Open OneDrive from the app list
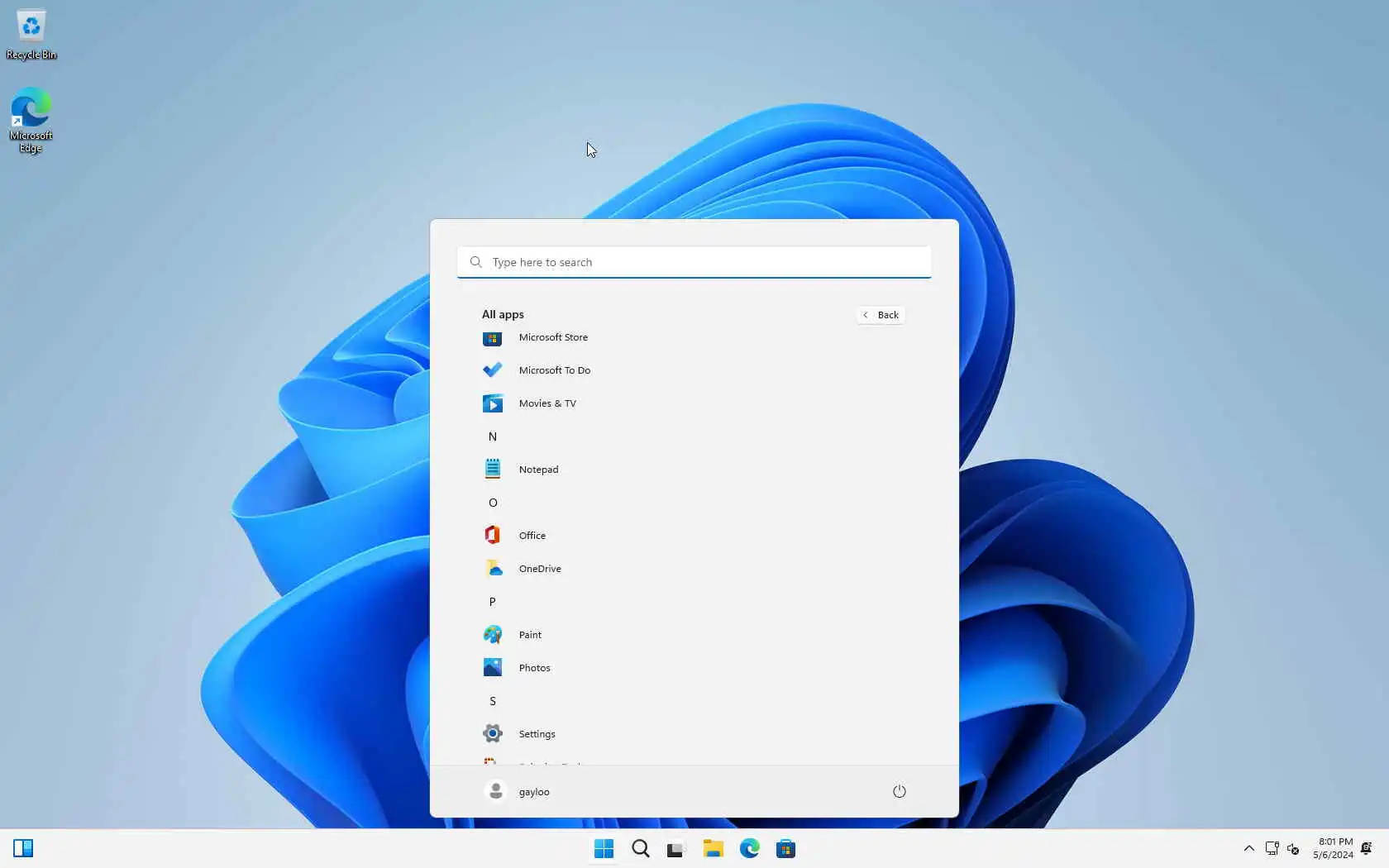 click(693, 569)
